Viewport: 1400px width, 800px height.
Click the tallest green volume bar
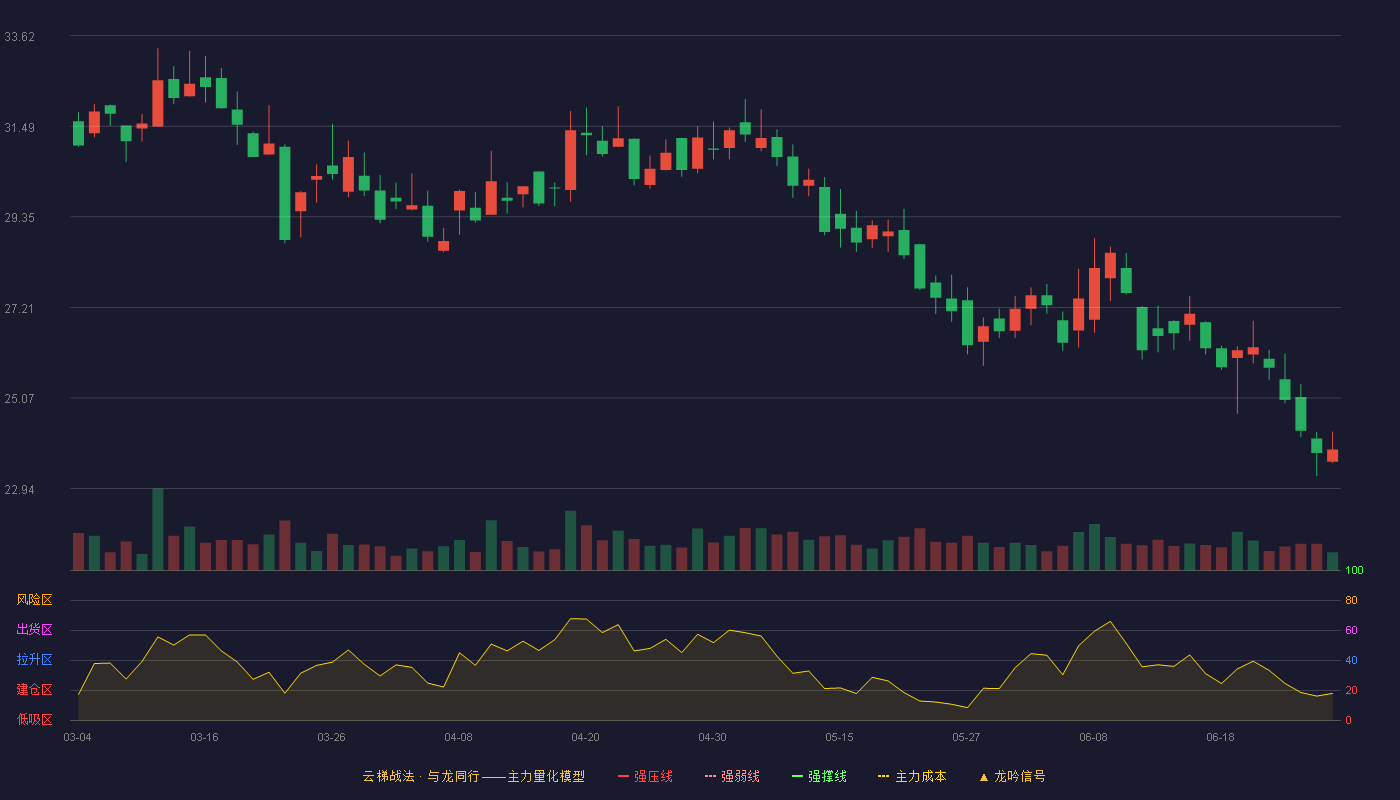158,529
